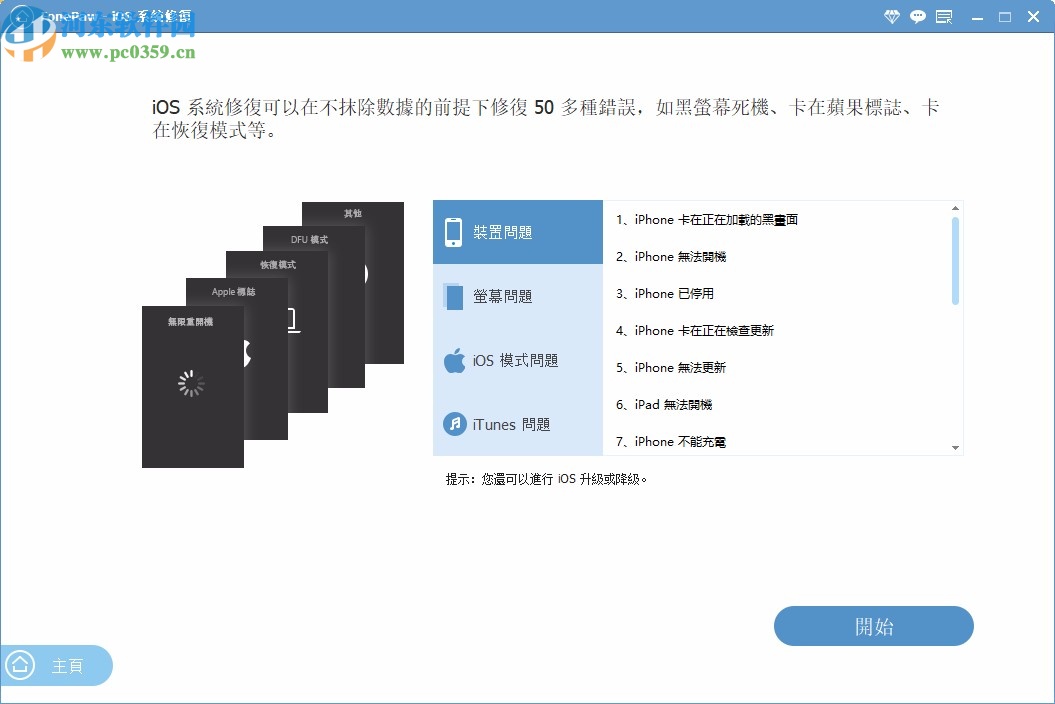Click the Apple logo icon for iOS 模式問題
This screenshot has width=1055, height=704.
click(452, 360)
